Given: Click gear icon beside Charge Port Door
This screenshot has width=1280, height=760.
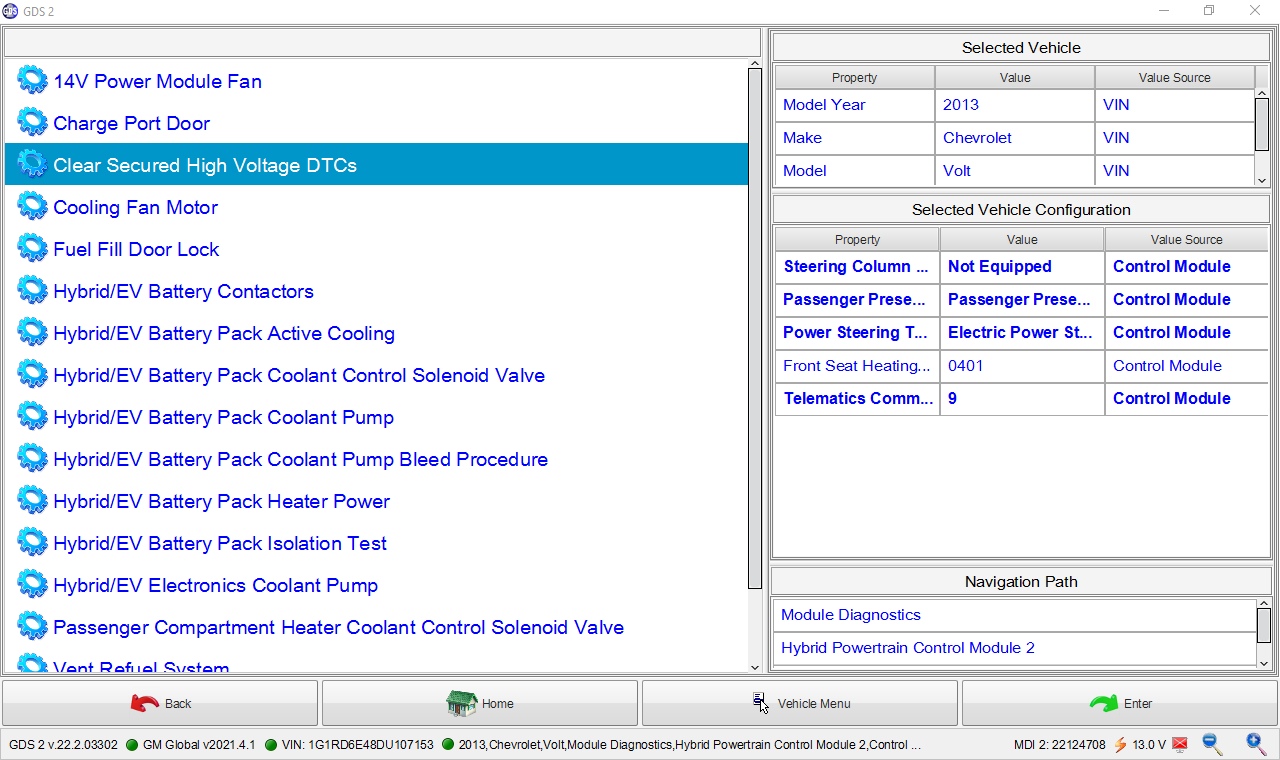Looking at the screenshot, I should (32, 123).
